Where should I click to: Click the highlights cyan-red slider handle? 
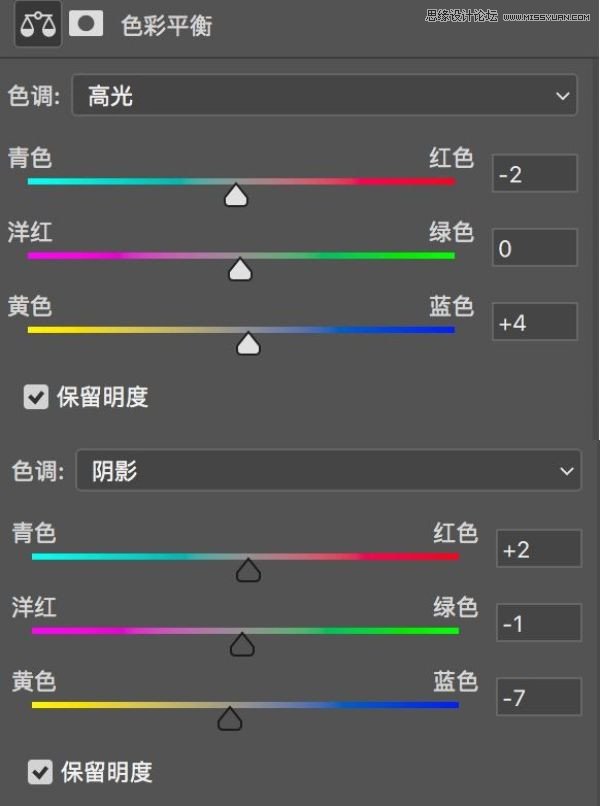(x=236, y=195)
